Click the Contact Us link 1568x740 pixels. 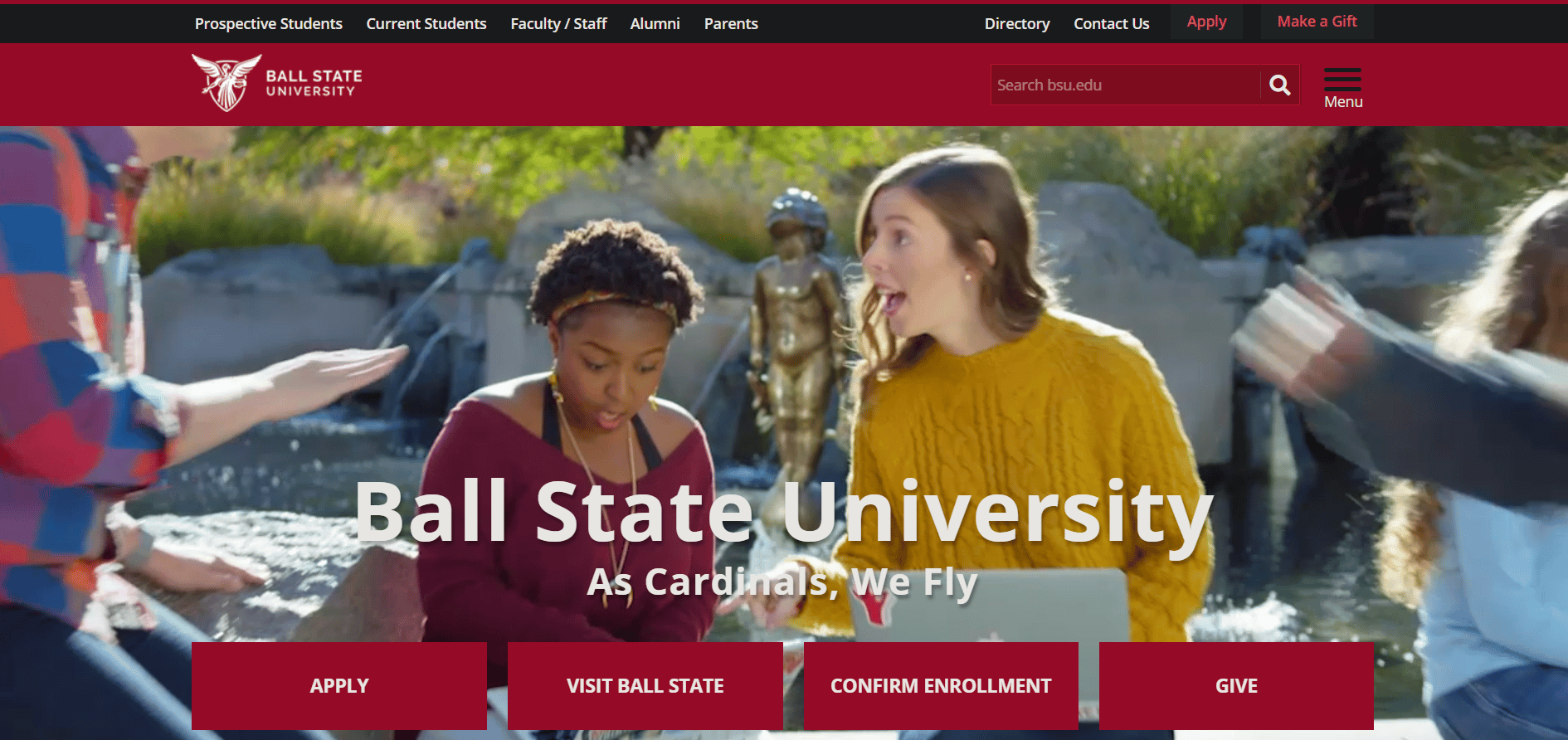click(x=1111, y=23)
